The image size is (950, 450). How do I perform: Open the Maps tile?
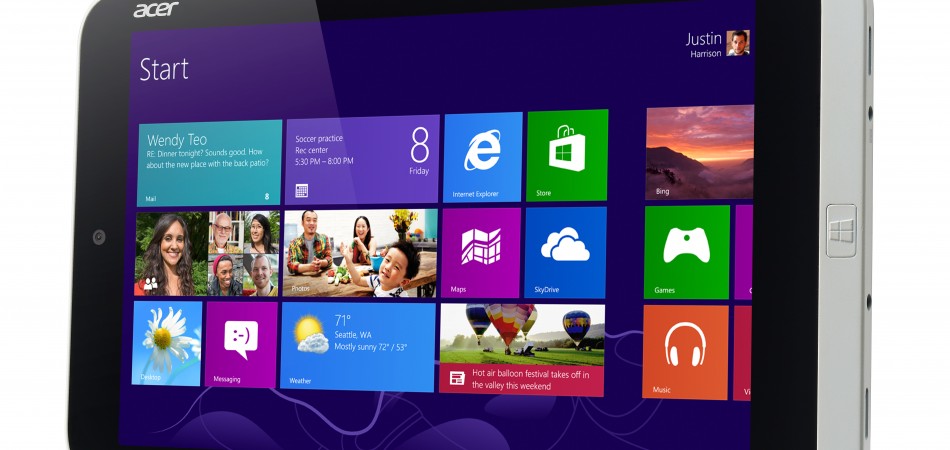[481, 252]
